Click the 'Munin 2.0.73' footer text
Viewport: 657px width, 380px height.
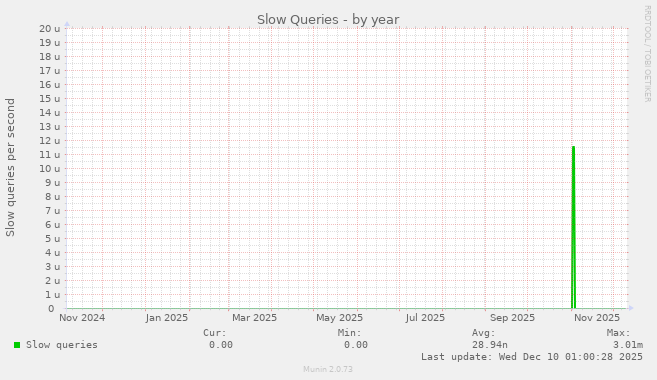[328, 369]
